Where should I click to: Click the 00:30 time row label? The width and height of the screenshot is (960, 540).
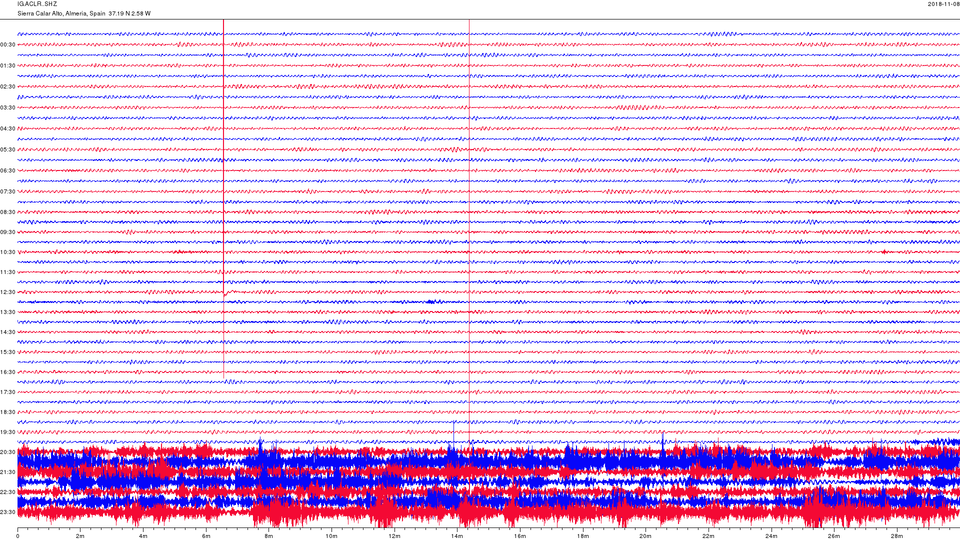(7, 45)
